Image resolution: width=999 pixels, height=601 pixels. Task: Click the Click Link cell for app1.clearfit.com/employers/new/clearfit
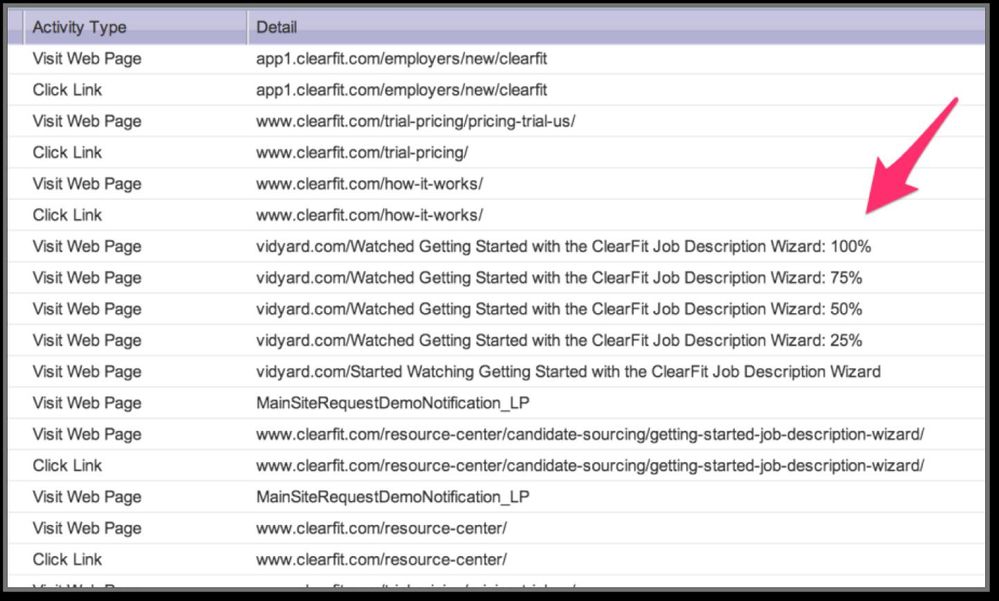click(x=68, y=90)
